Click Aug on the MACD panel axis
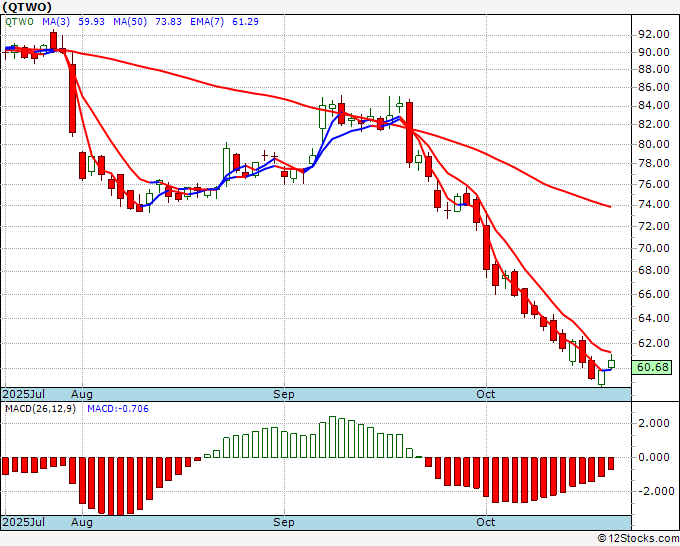 (x=82, y=522)
